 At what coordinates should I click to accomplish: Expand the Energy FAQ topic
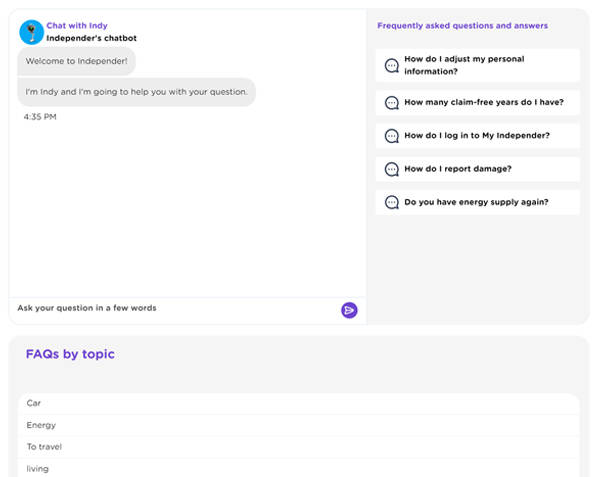(x=298, y=425)
